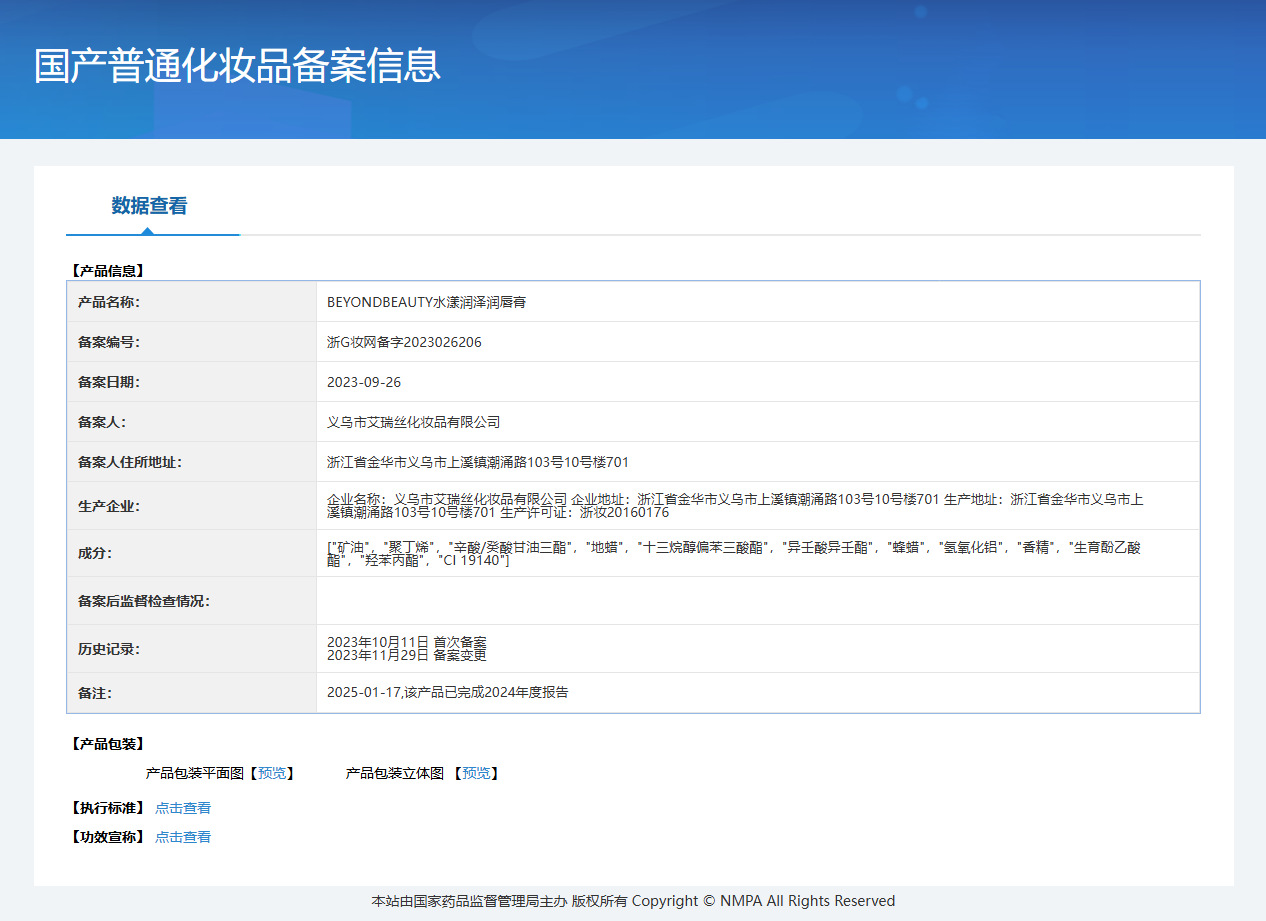Click the 历史记录 row label

[x=109, y=649]
